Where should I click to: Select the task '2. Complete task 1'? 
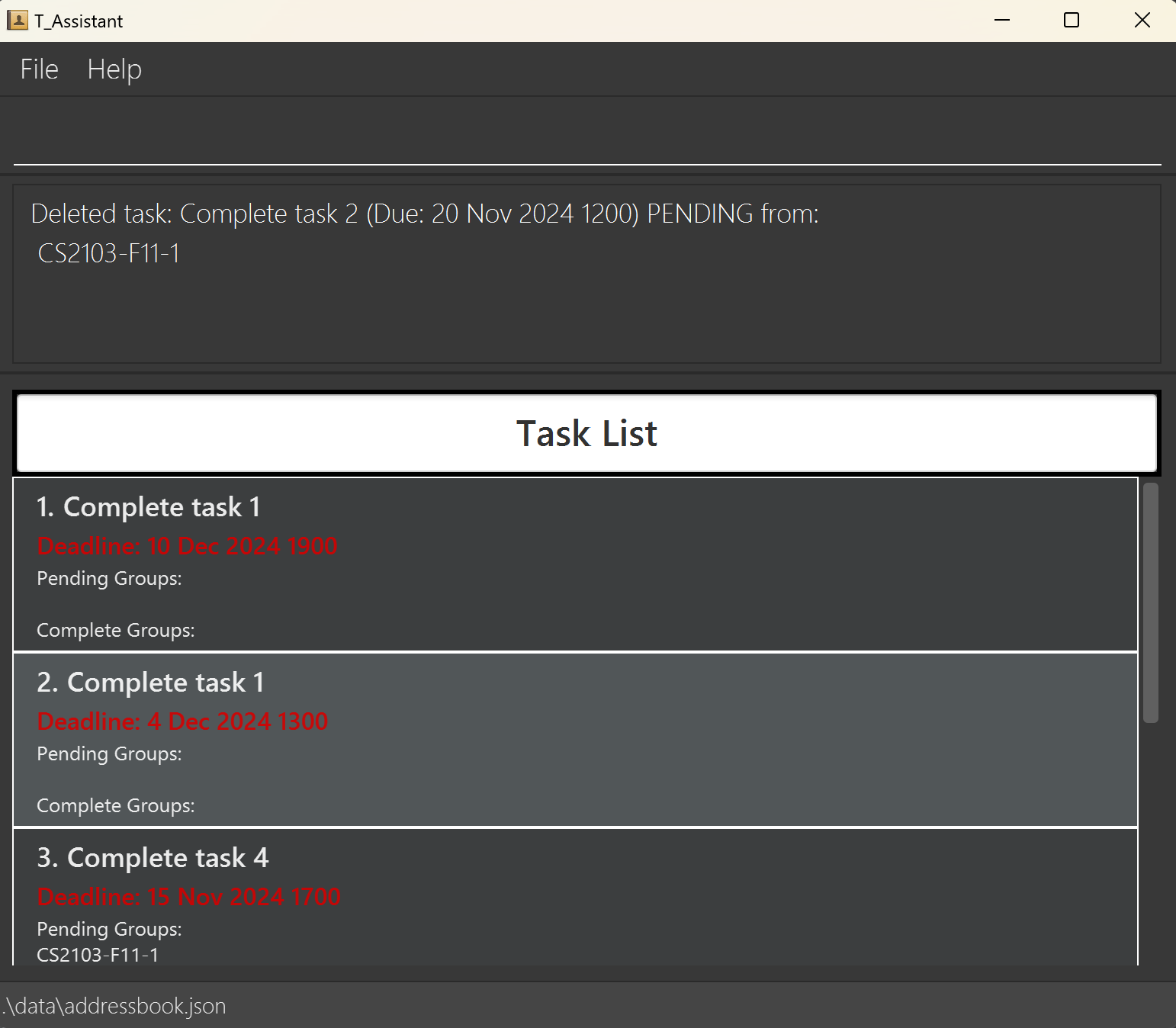click(150, 683)
